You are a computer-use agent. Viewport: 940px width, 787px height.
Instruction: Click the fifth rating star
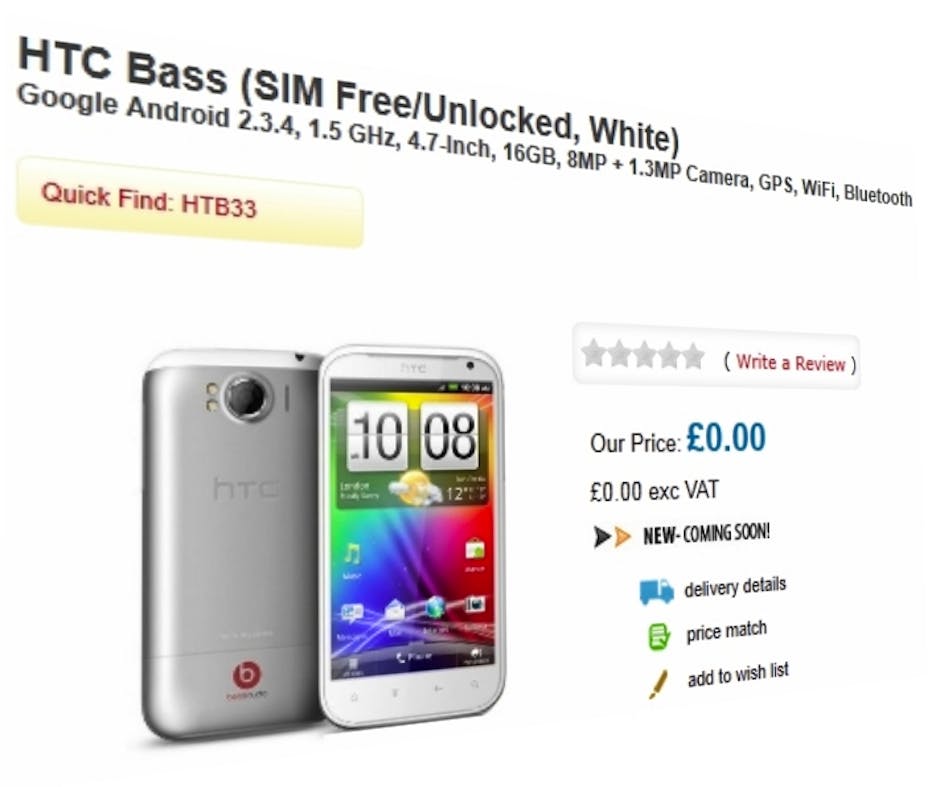[x=693, y=356]
